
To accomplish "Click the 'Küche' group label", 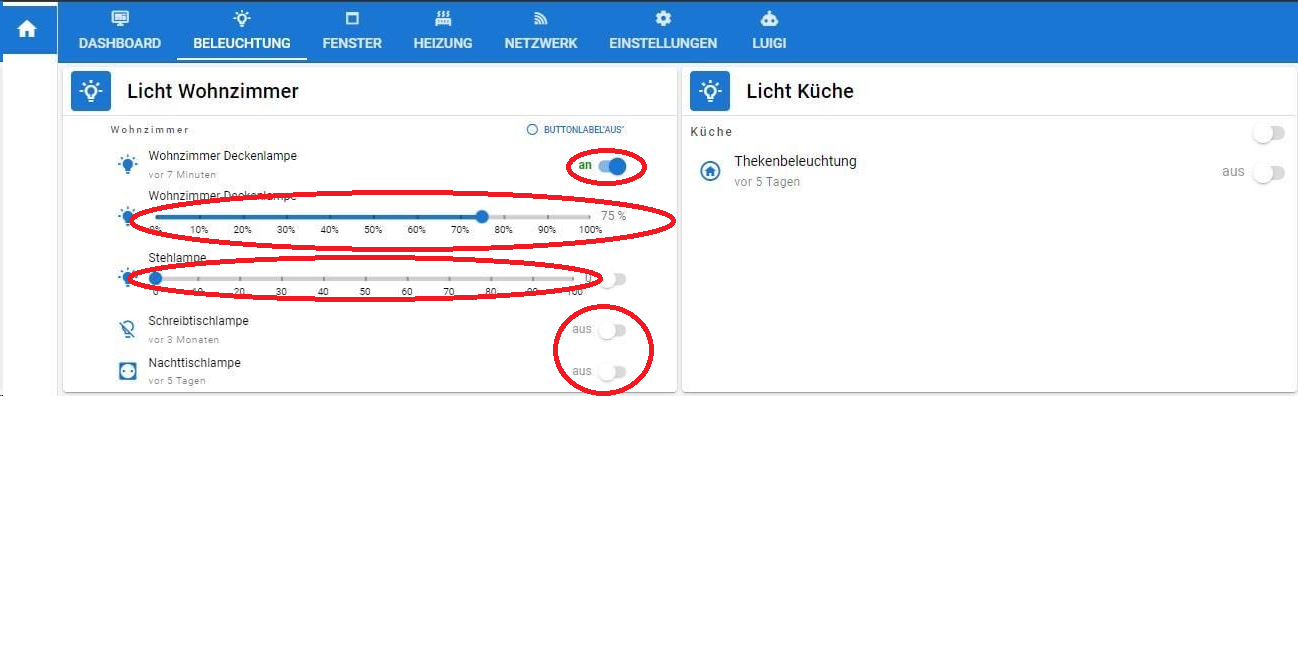I will click(x=712, y=132).
